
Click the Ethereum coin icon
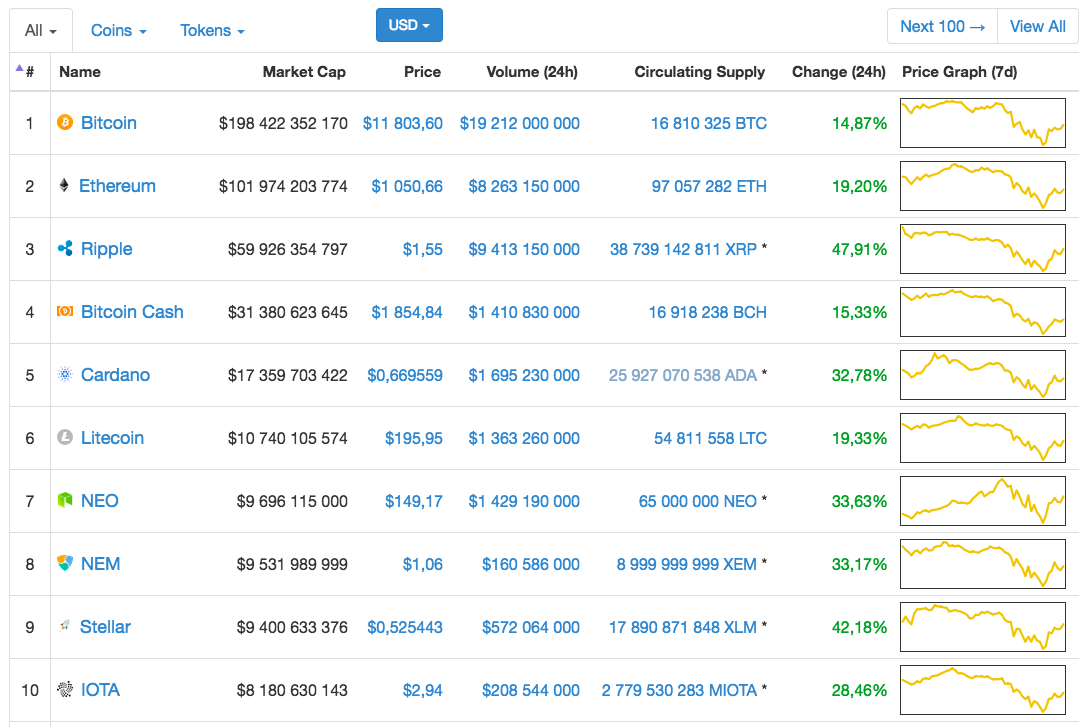(63, 186)
